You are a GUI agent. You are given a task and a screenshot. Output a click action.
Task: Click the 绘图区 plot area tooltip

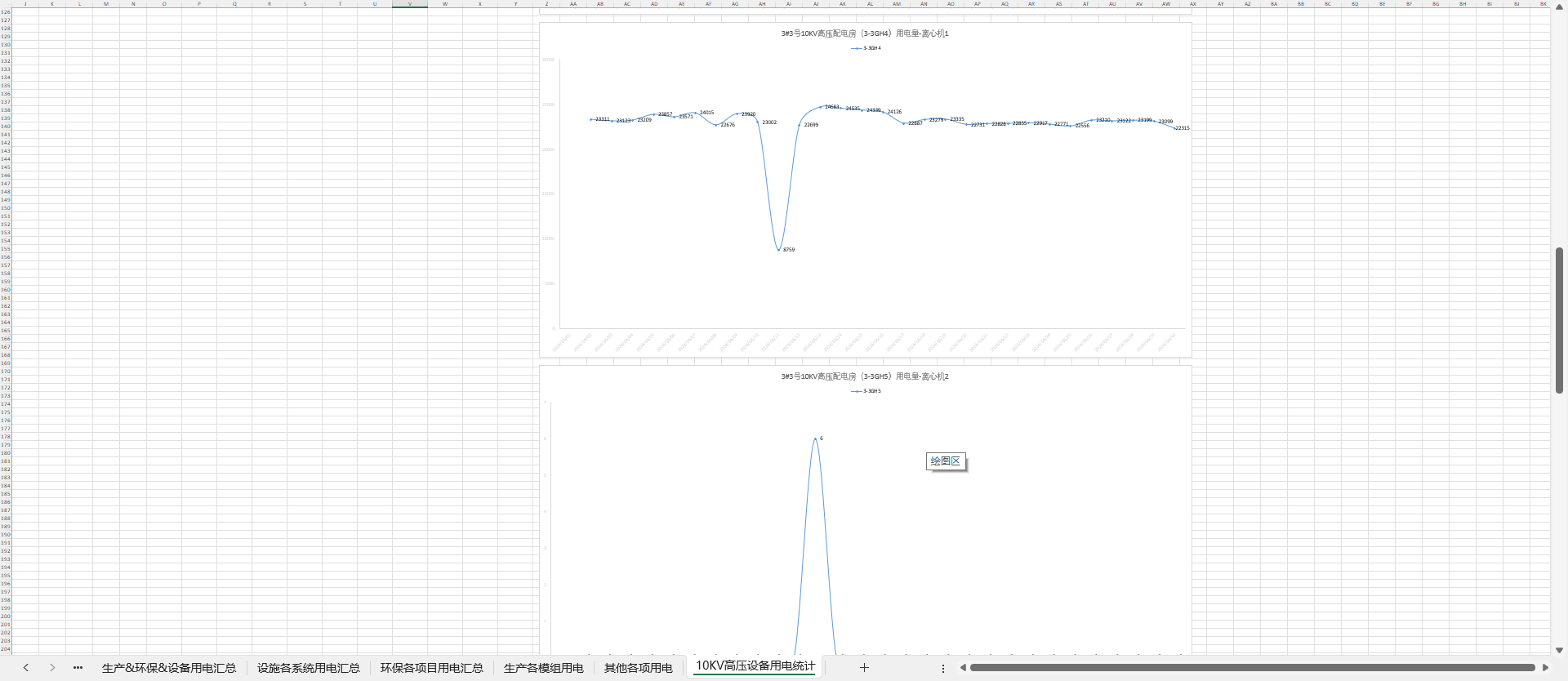point(946,461)
